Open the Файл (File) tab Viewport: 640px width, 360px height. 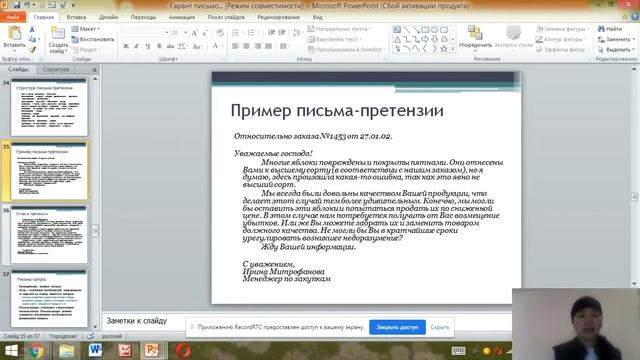pyautogui.click(x=13, y=17)
